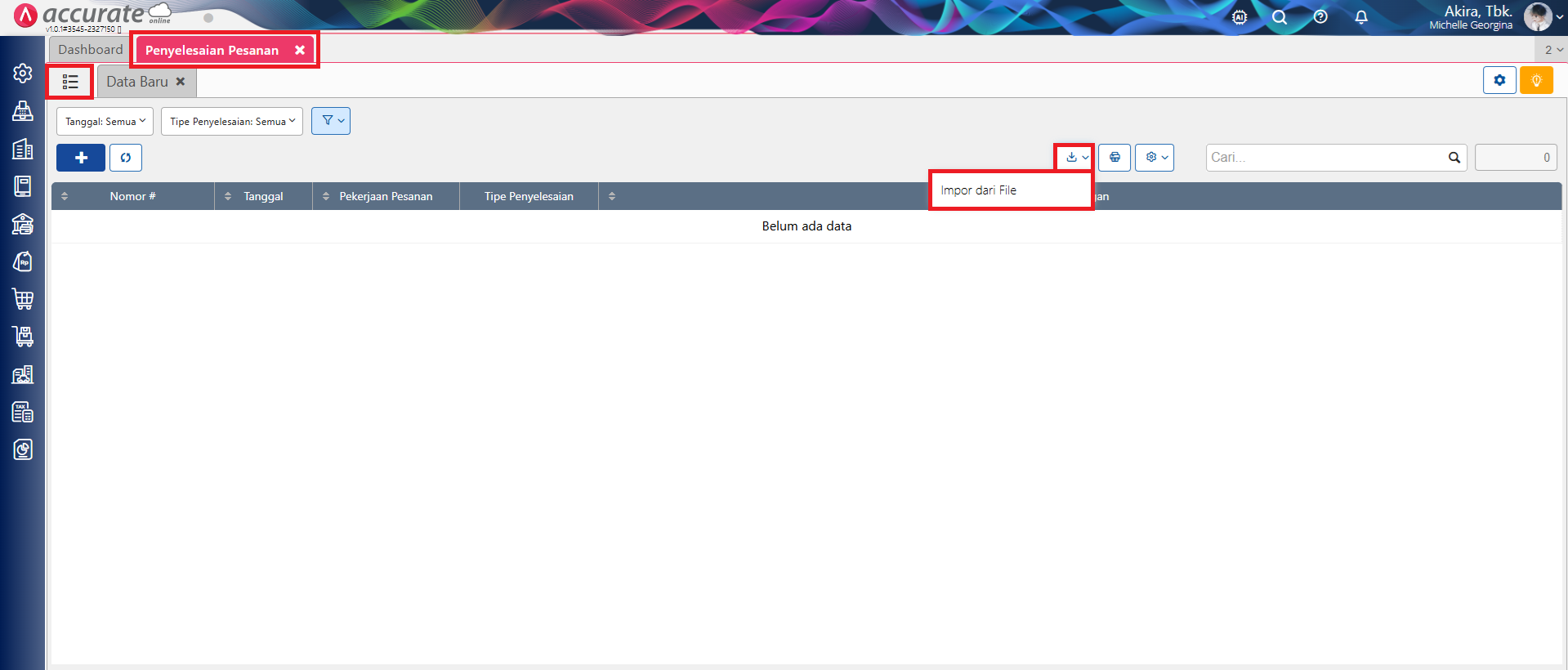Switch to the Dashboard tab
1568x670 pixels.
(x=90, y=50)
